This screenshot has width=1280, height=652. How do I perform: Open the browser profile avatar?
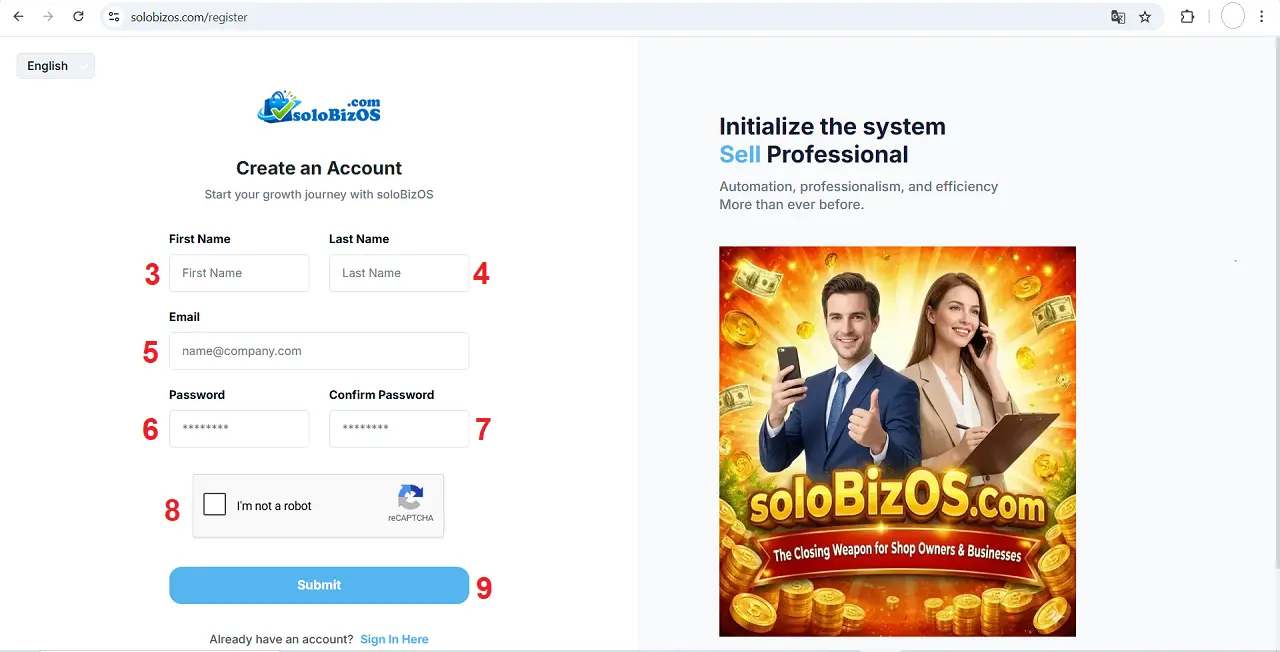(x=1233, y=17)
